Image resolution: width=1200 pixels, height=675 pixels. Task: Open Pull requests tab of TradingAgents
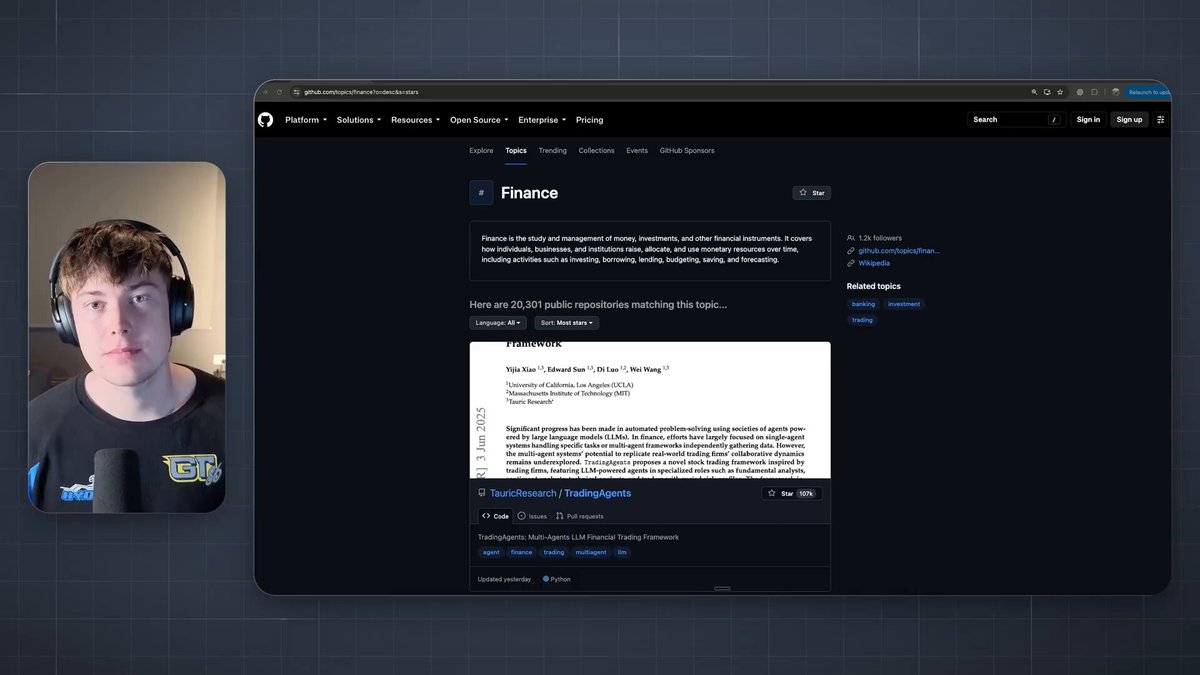coord(580,516)
